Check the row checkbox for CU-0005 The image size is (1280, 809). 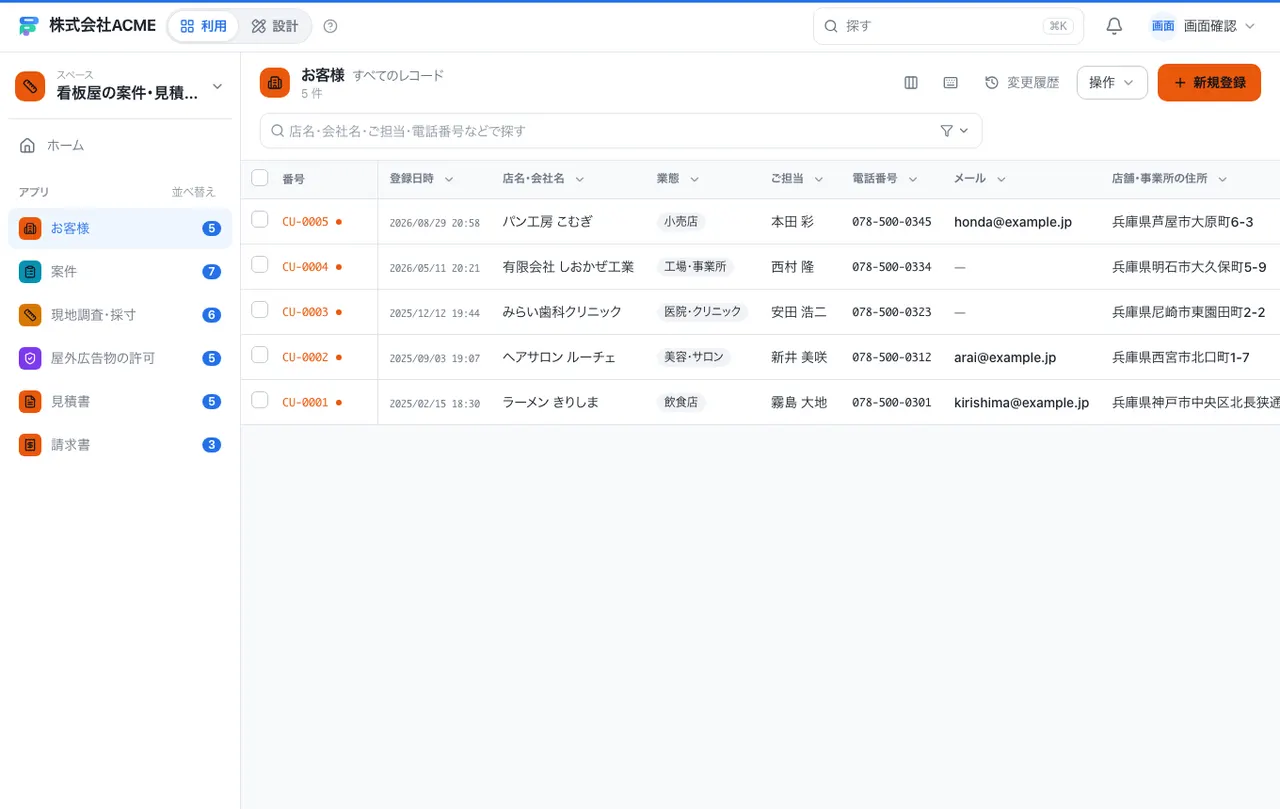click(260, 220)
